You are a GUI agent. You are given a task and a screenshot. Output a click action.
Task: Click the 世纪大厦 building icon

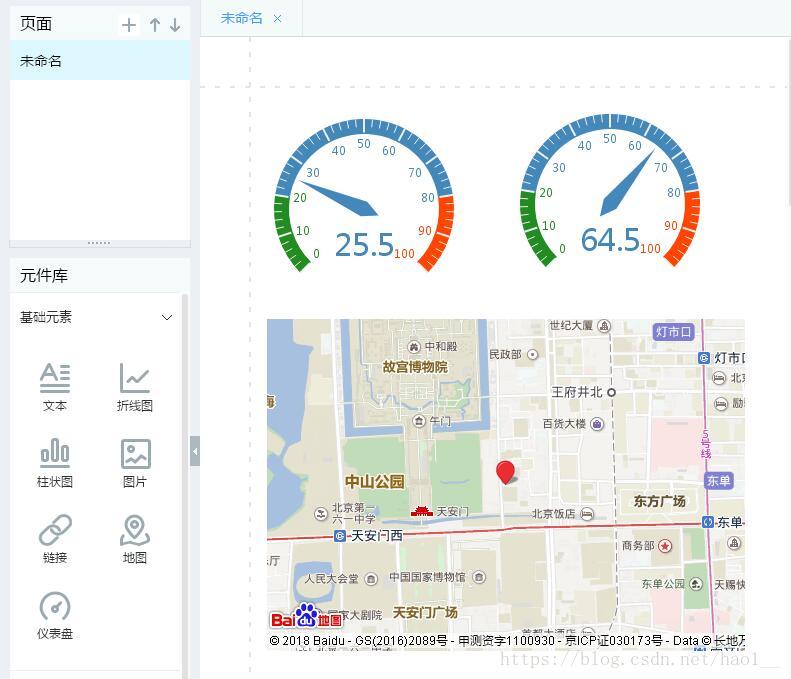(604, 326)
